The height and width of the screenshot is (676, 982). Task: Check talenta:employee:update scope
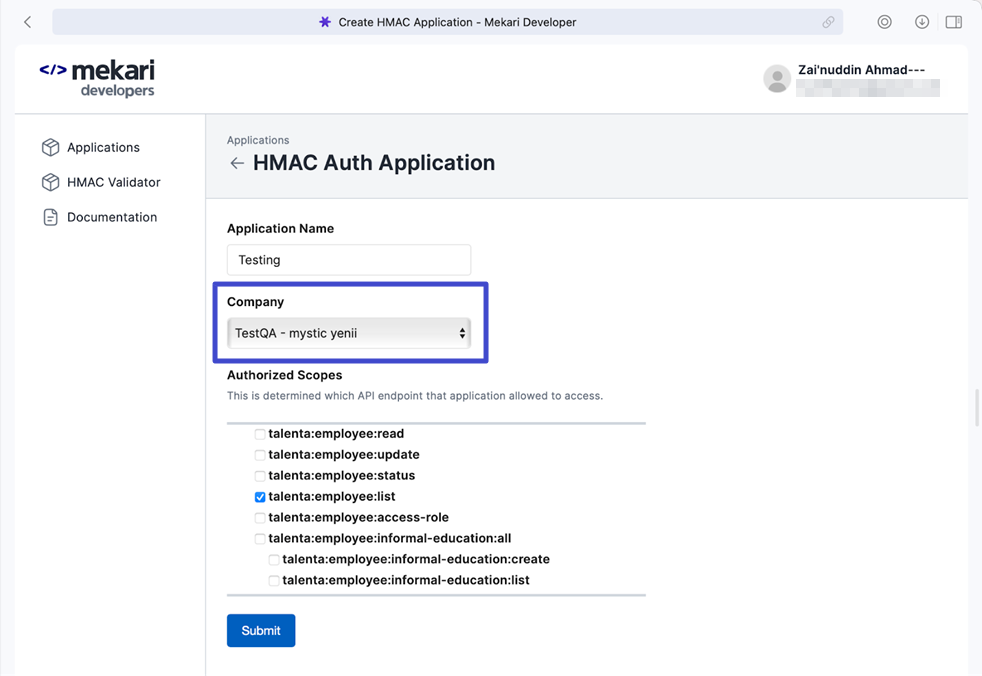point(260,455)
